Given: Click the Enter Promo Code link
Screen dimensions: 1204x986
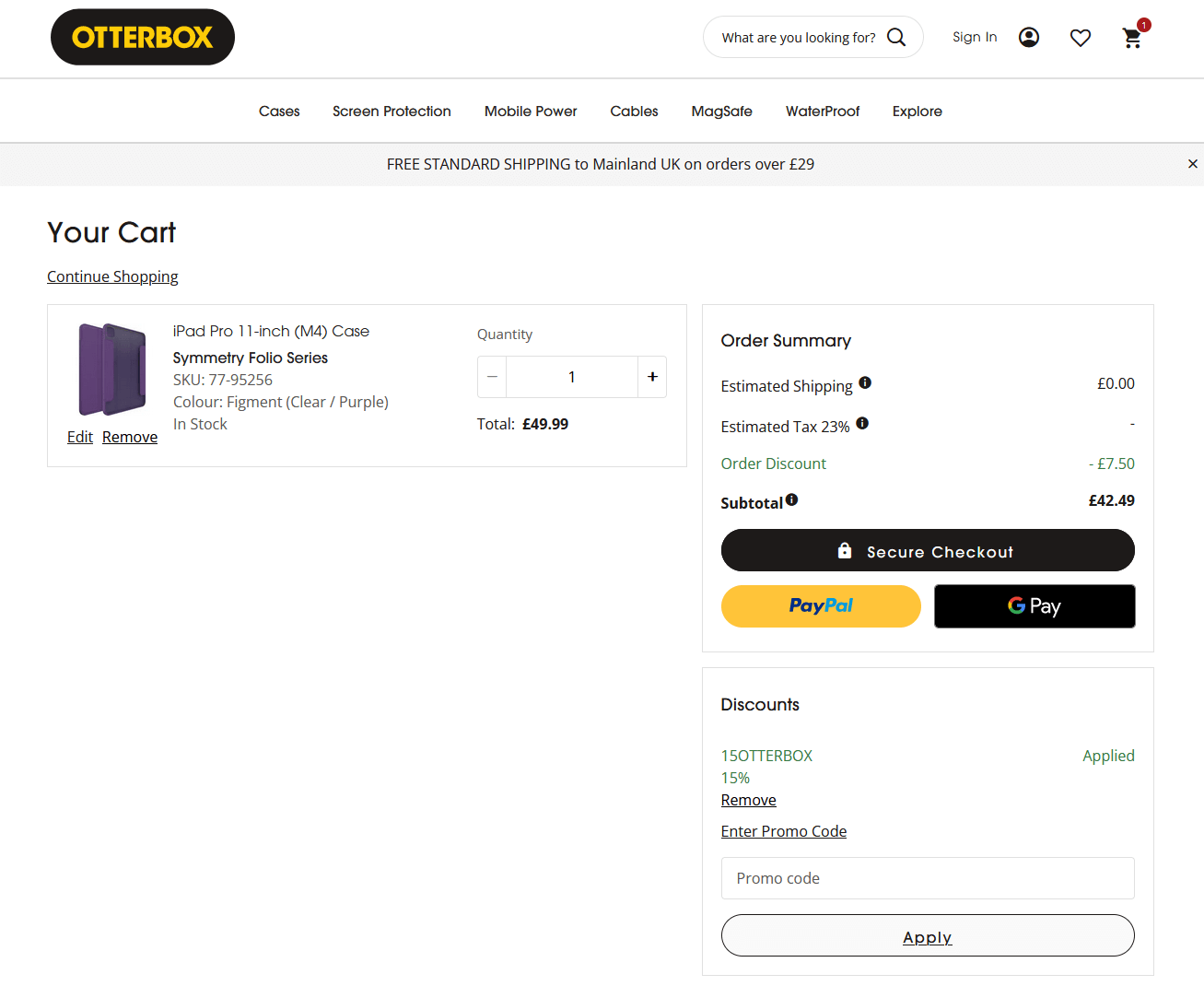Looking at the screenshot, I should (x=784, y=831).
